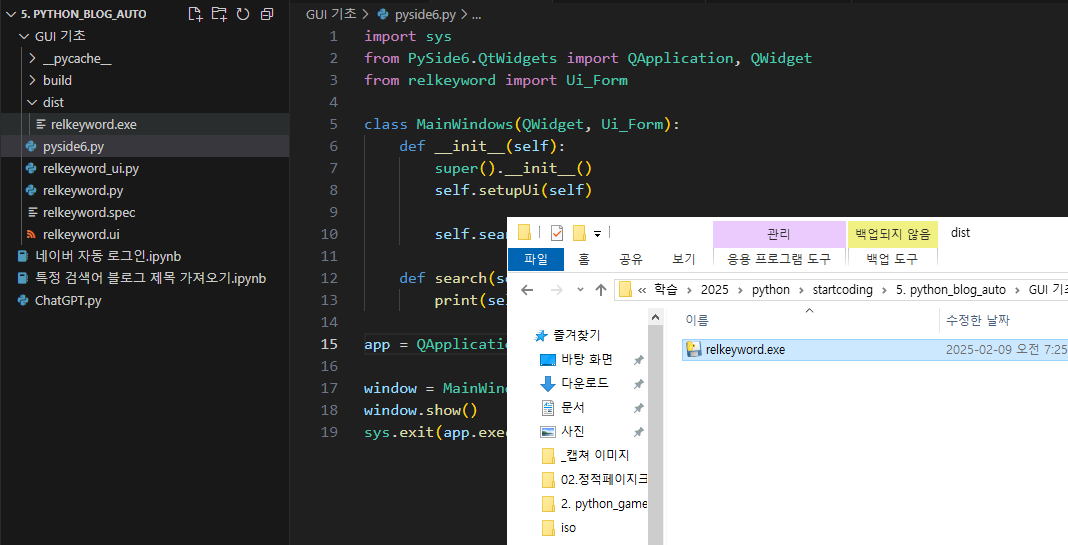This screenshot has width=1068, height=545.
Task: Click 2025 in the address path
Action: pos(714,290)
